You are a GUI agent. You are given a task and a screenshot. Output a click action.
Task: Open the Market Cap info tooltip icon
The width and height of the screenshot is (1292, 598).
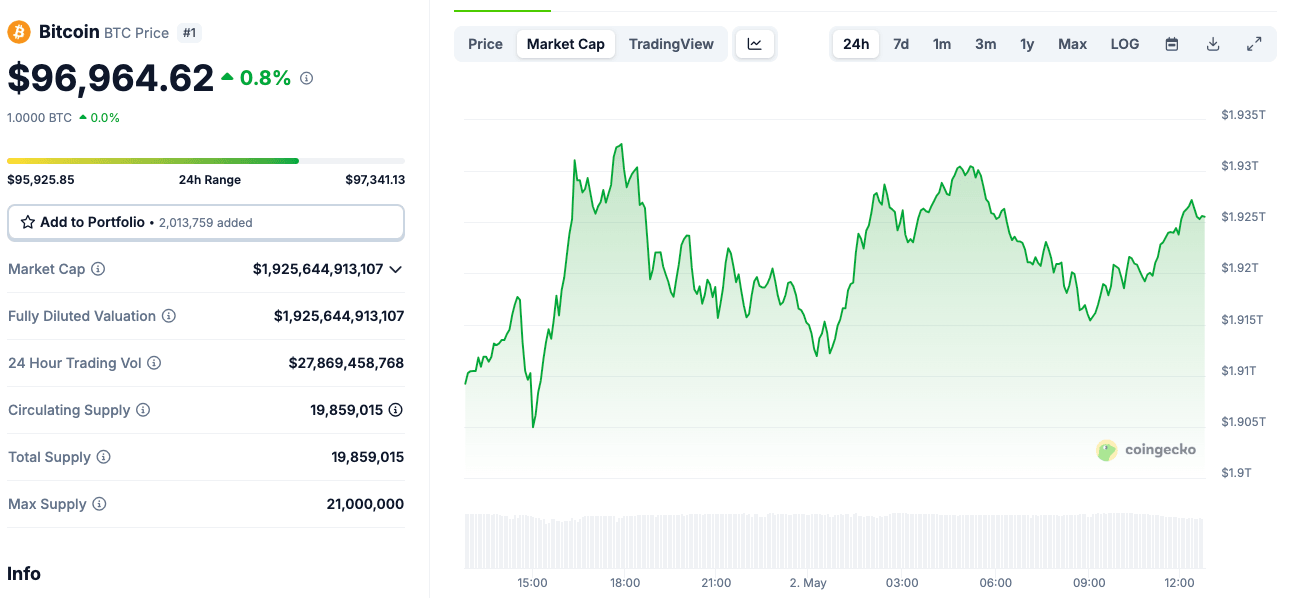[x=97, y=268]
